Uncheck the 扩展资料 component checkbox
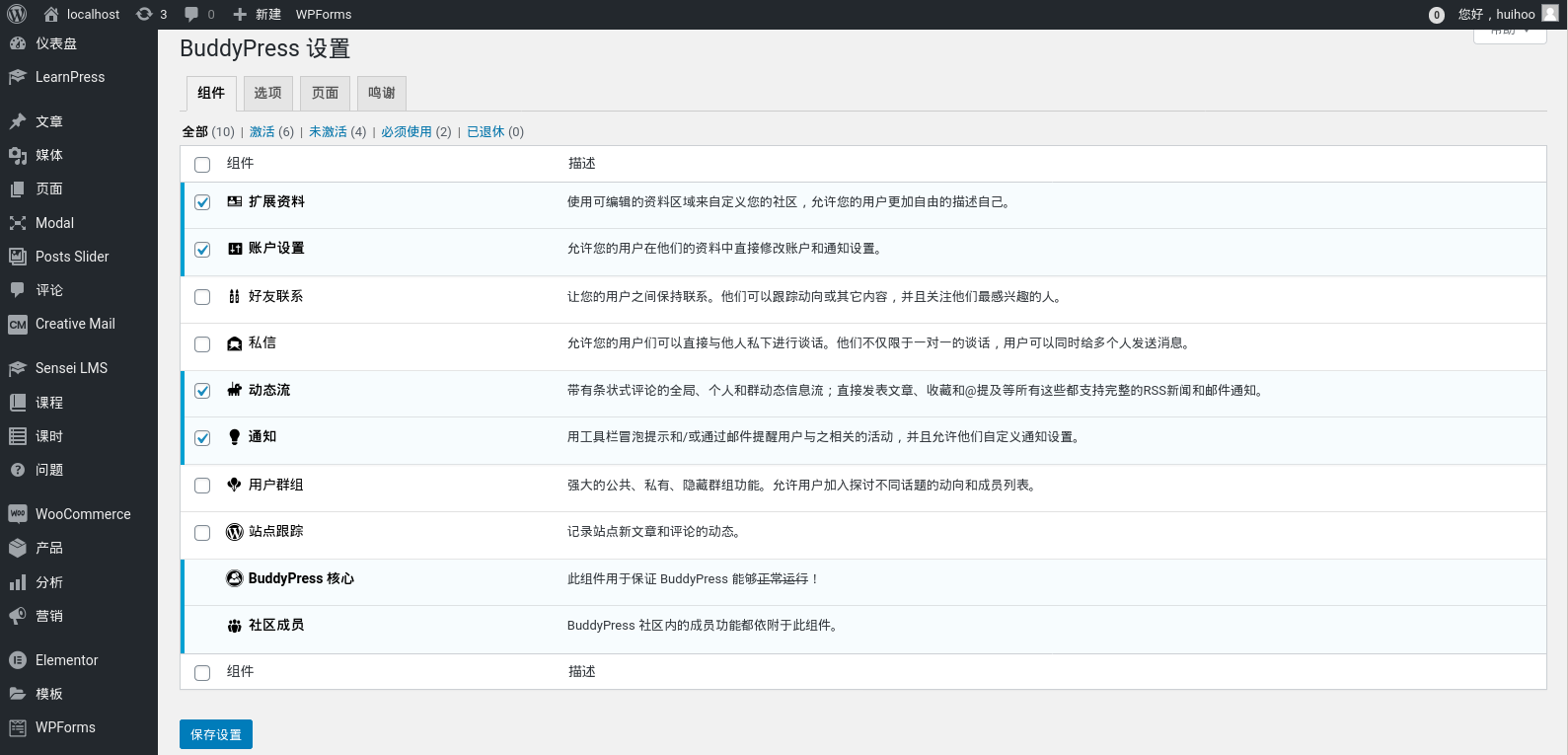 (202, 202)
